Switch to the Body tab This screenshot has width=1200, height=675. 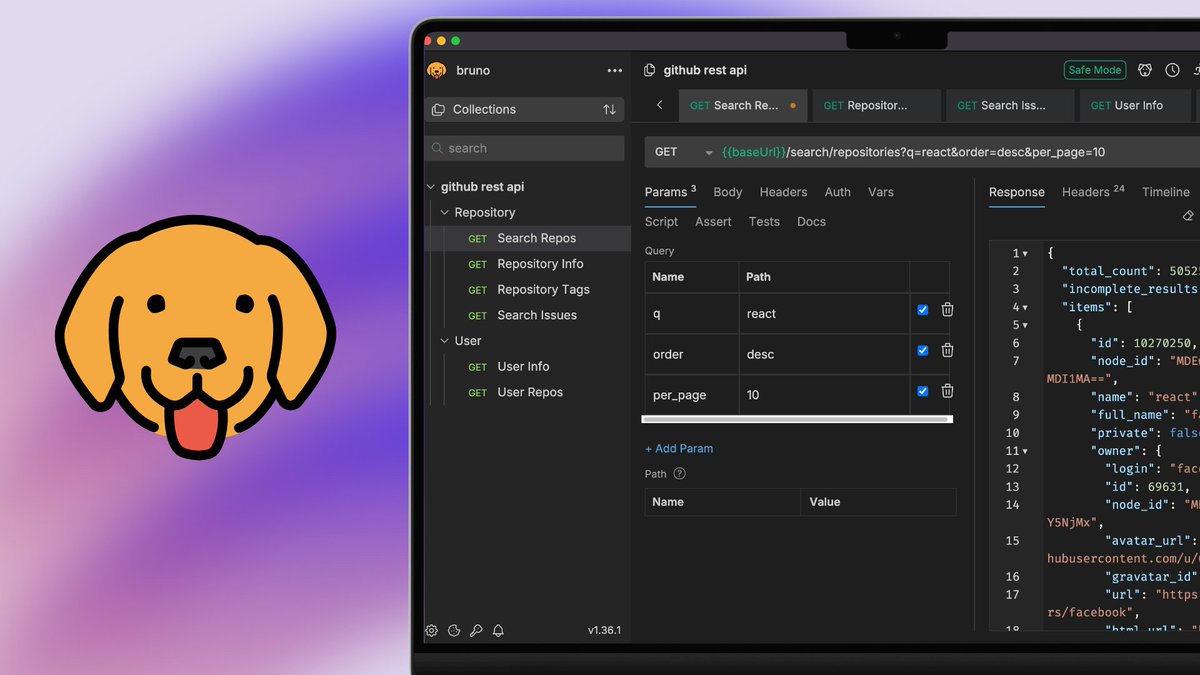point(728,192)
